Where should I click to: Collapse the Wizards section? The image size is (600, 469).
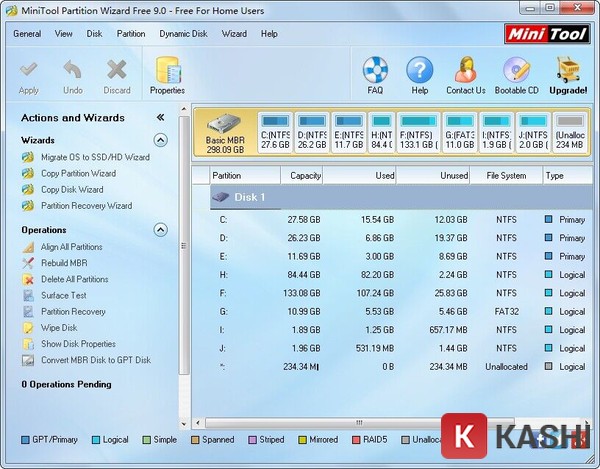coord(161,140)
